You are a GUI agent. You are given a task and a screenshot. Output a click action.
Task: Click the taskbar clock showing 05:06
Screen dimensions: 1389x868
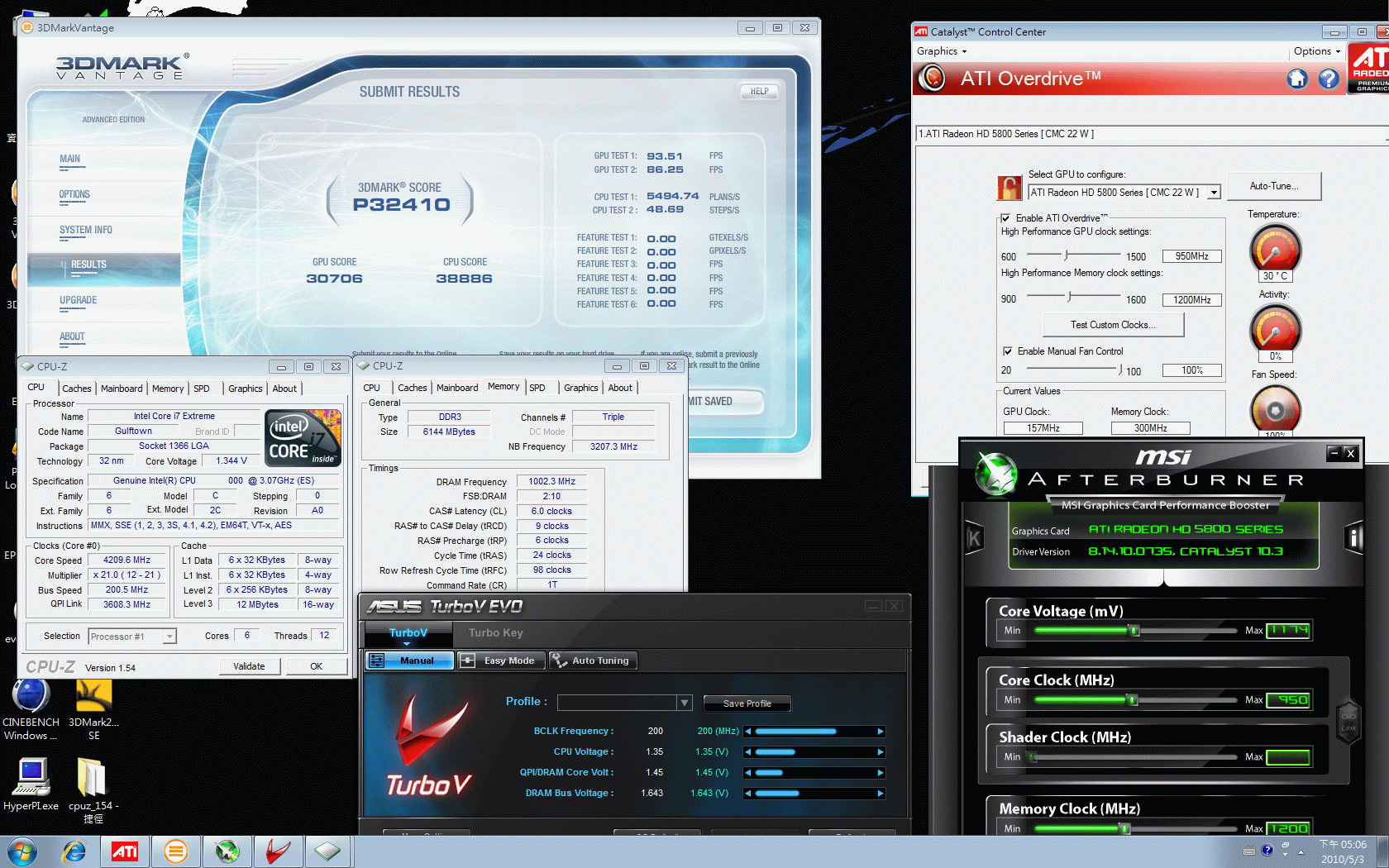(x=1342, y=851)
